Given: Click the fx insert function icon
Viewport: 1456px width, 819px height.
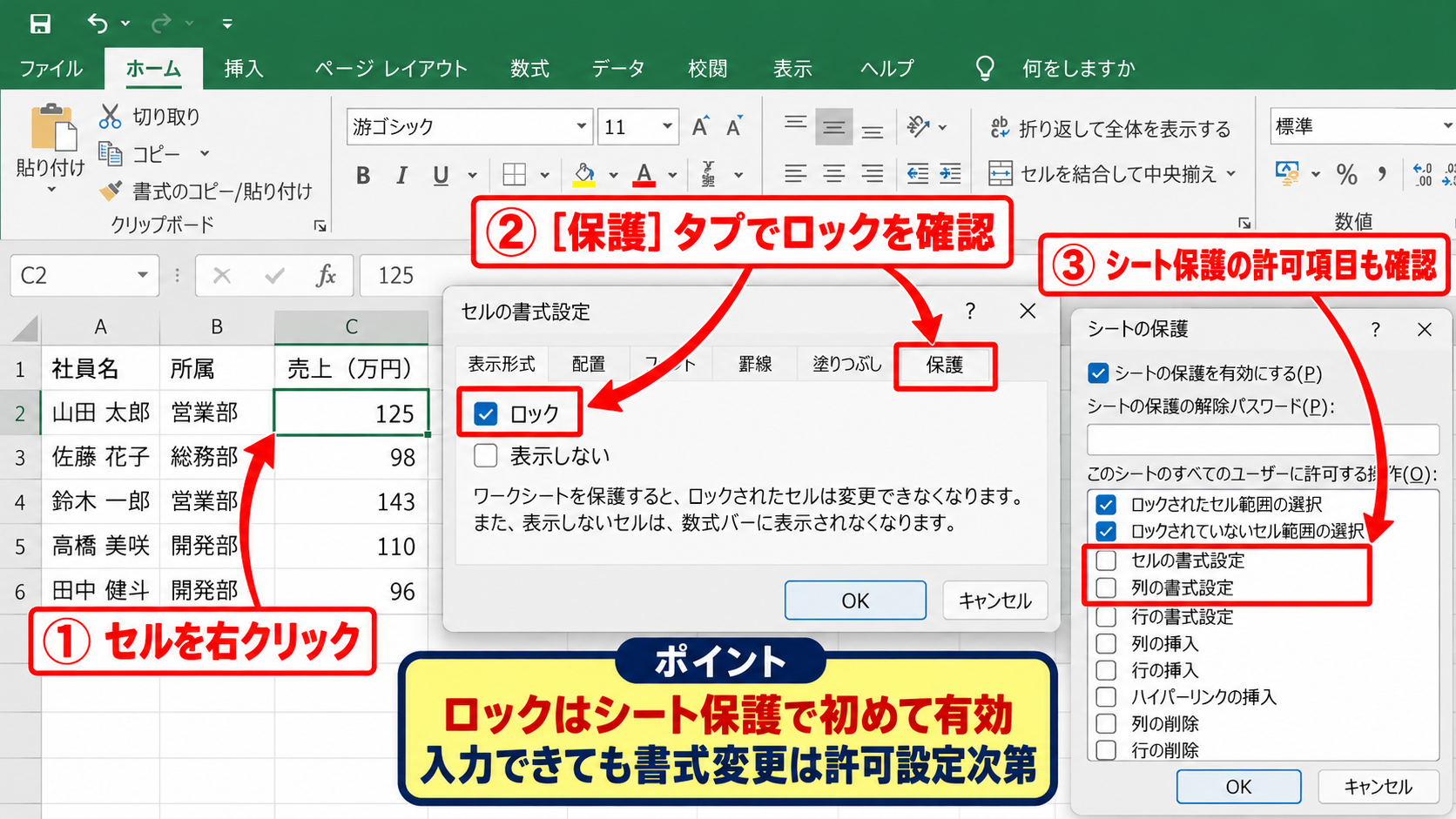Looking at the screenshot, I should pos(327,276).
